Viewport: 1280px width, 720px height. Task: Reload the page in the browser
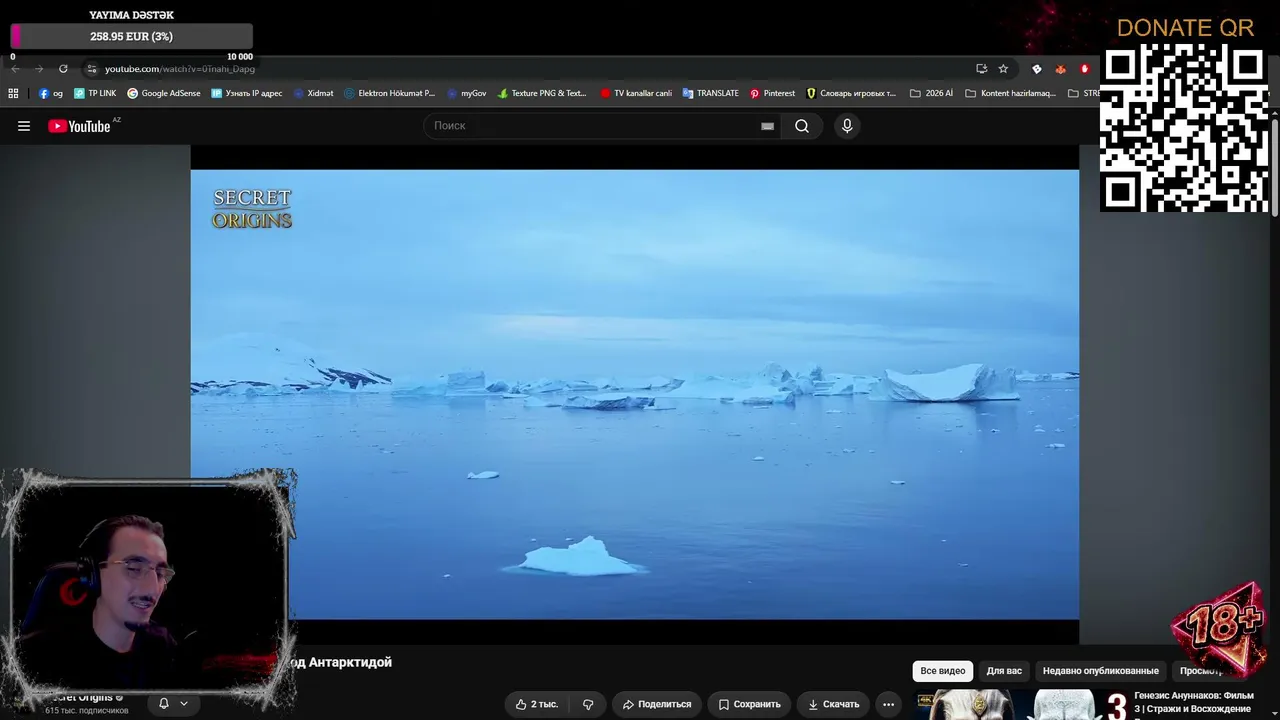click(x=63, y=69)
